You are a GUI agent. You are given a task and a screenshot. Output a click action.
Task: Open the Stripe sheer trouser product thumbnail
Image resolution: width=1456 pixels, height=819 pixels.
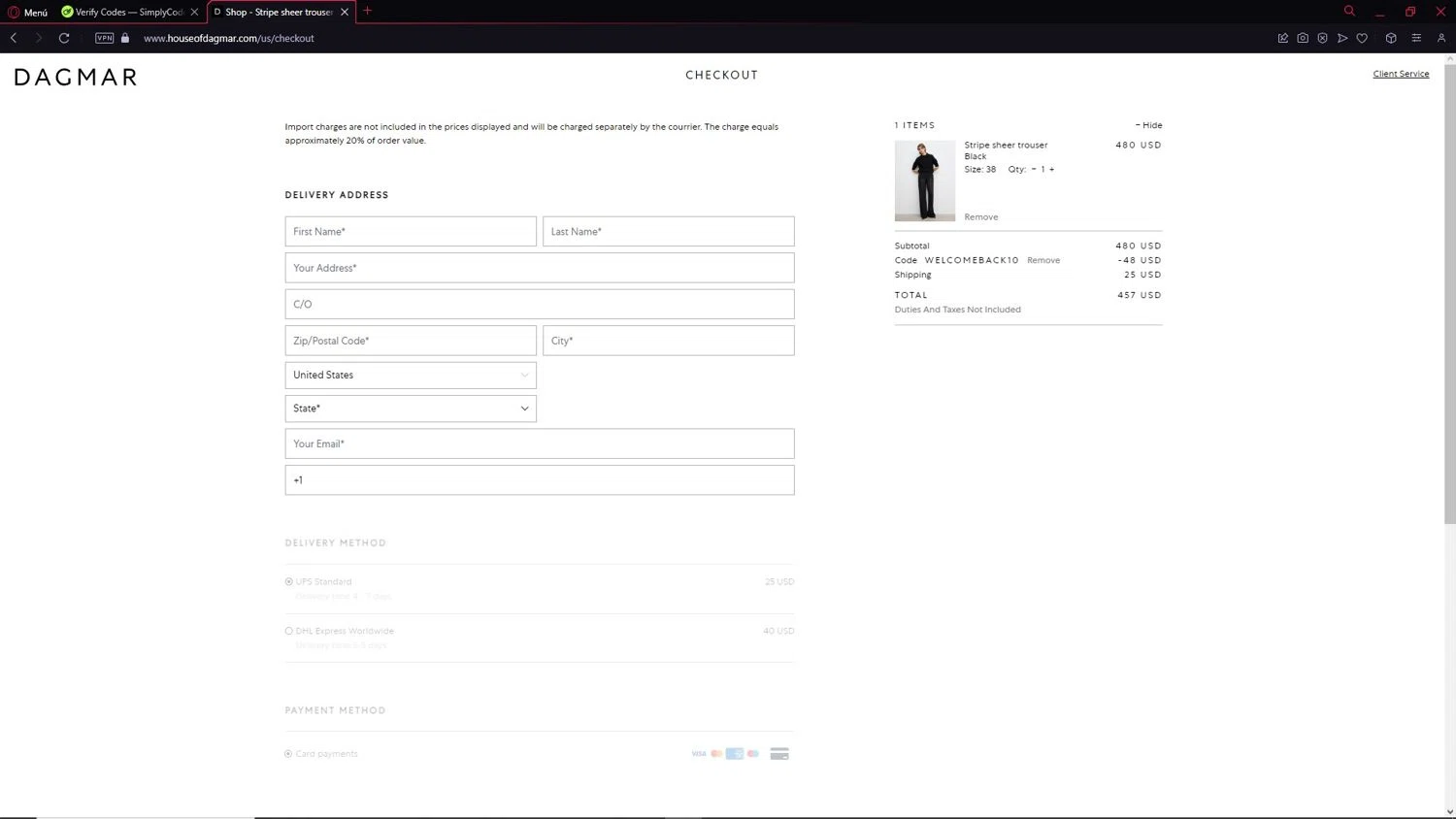pyautogui.click(x=925, y=180)
